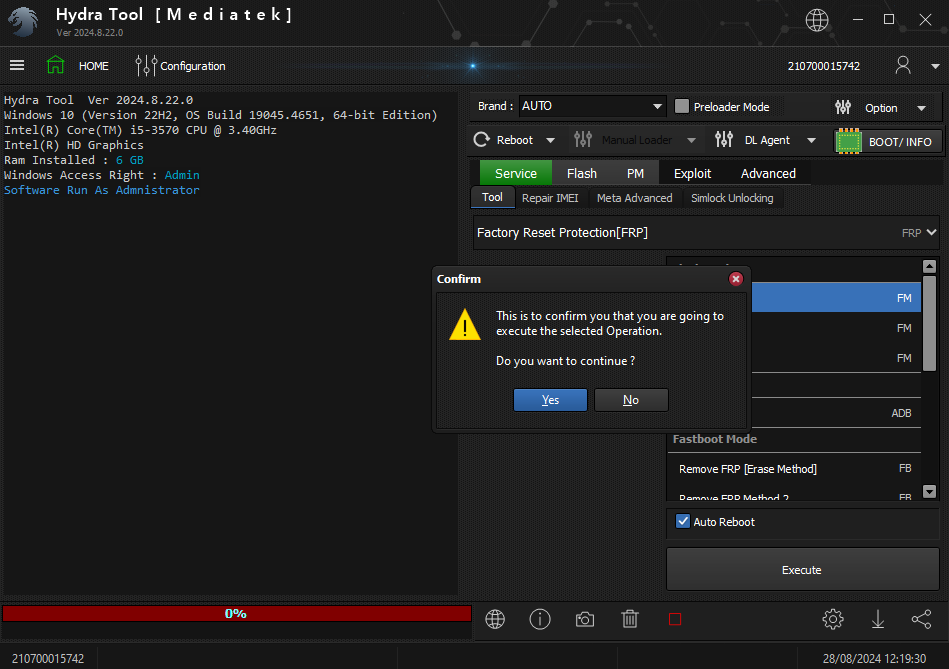The width and height of the screenshot is (949, 669).
Task: Click the DL Agent sliders icon
Action: tap(724, 140)
